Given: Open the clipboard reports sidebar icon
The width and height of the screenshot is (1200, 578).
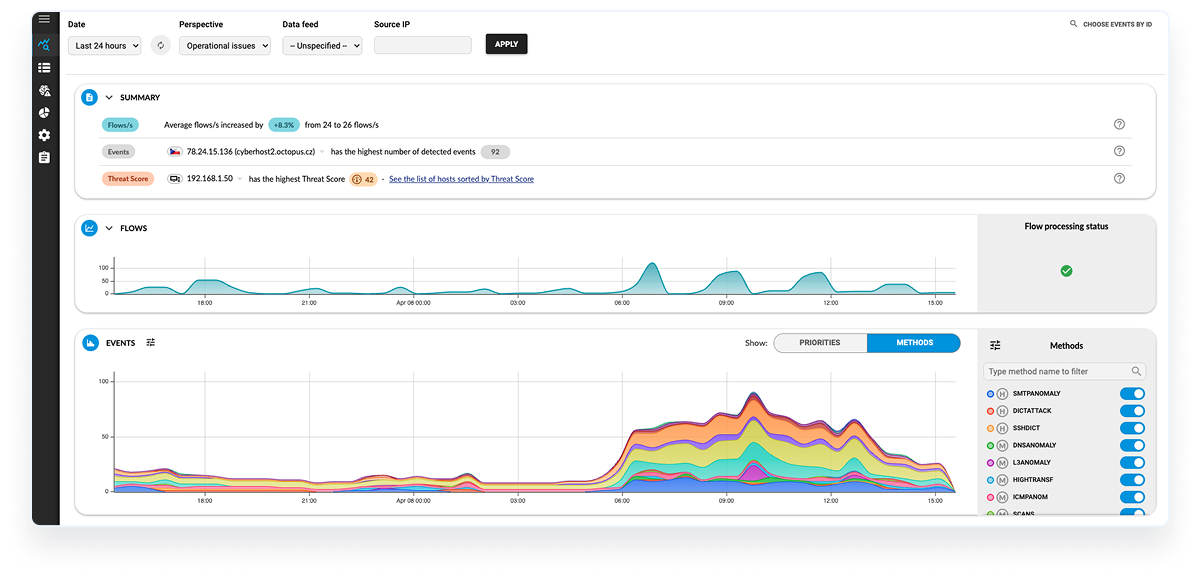Looking at the screenshot, I should tap(44, 158).
